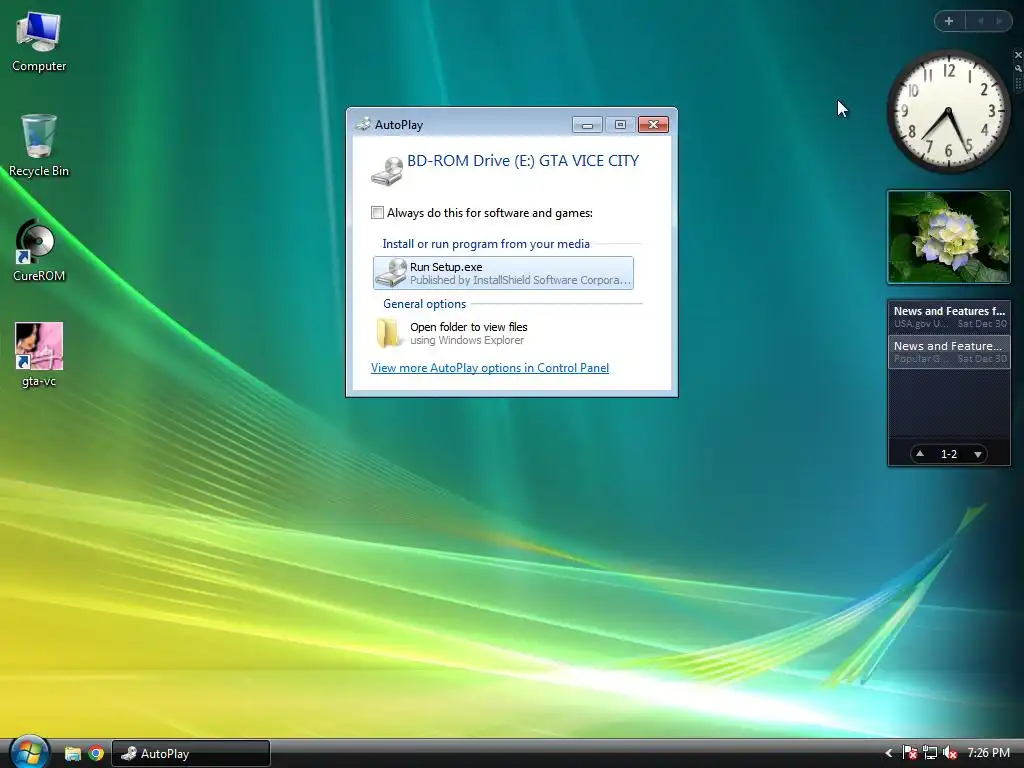Open the second News and Features headline
Screen dimensions: 1024x768
949,352
